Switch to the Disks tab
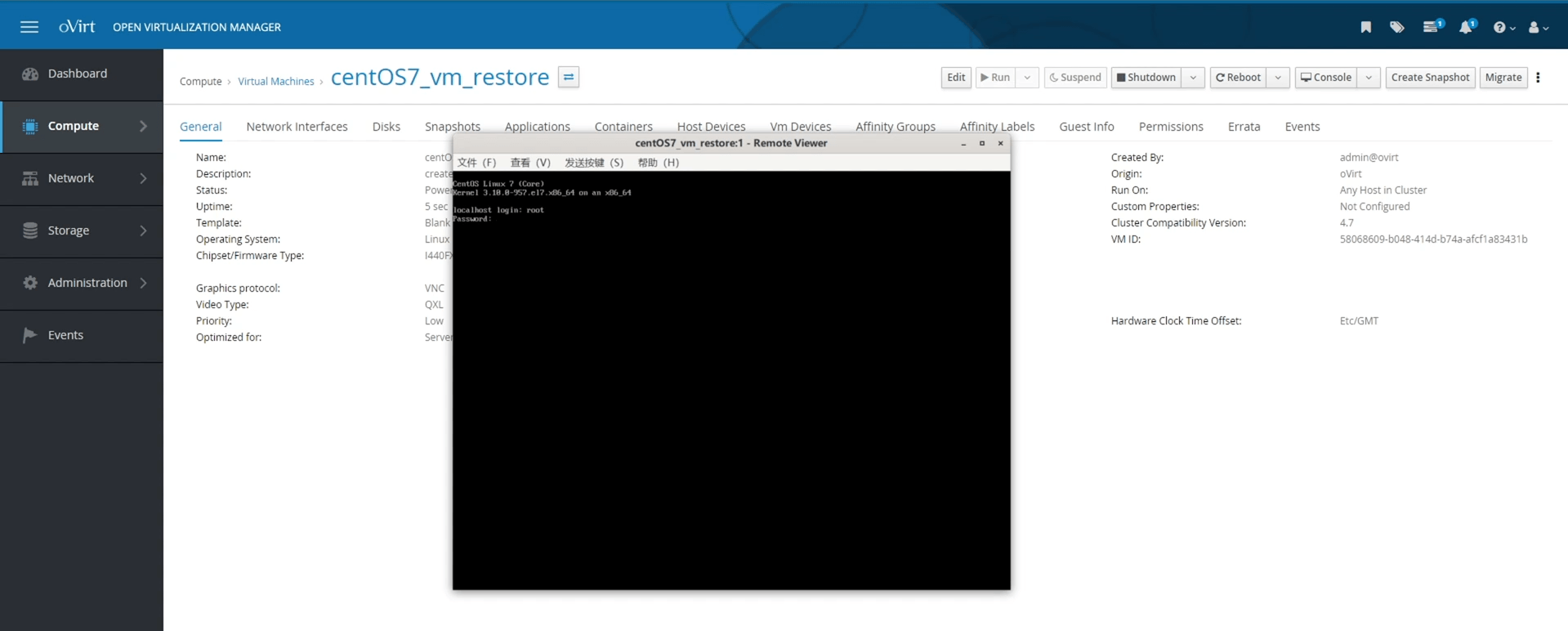The width and height of the screenshot is (1568, 631). pyautogui.click(x=386, y=127)
